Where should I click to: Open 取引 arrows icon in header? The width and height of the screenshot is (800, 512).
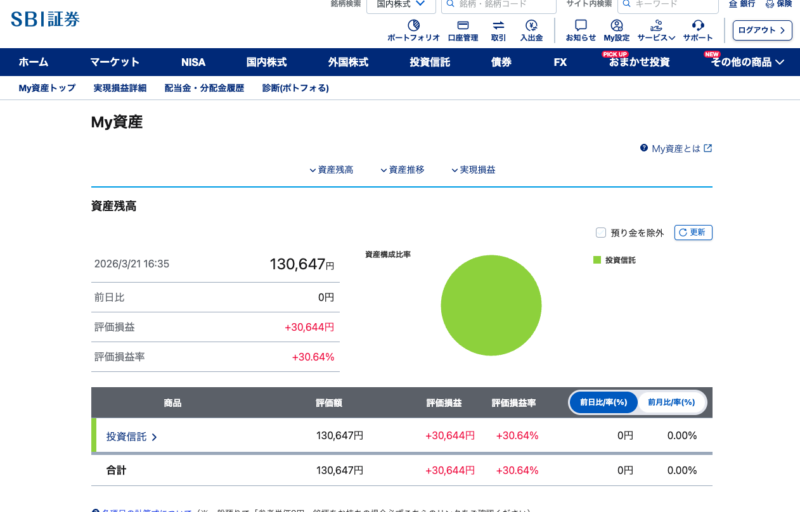coord(498,25)
